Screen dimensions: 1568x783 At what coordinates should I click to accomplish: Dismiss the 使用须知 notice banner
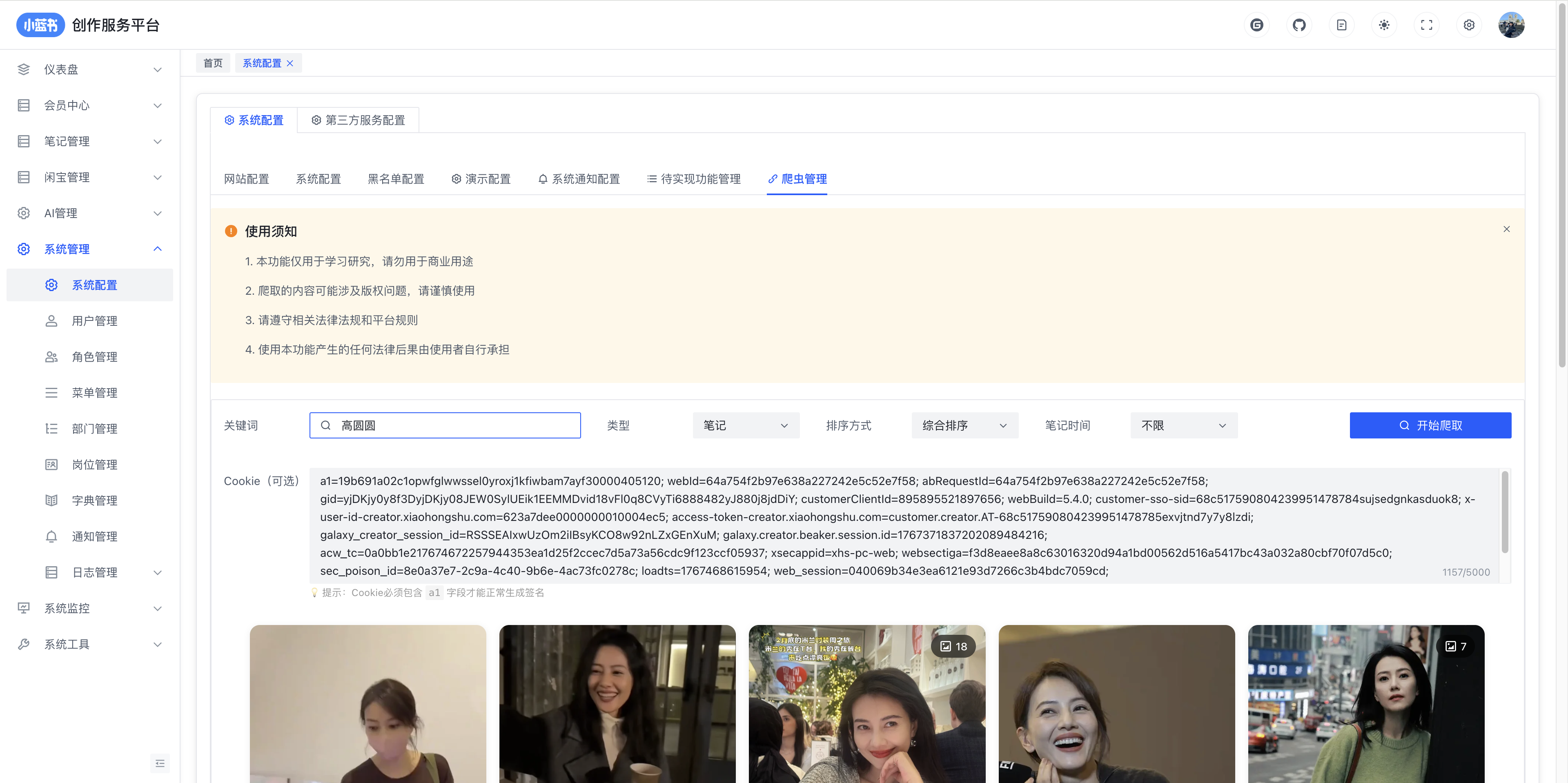pos(1506,229)
